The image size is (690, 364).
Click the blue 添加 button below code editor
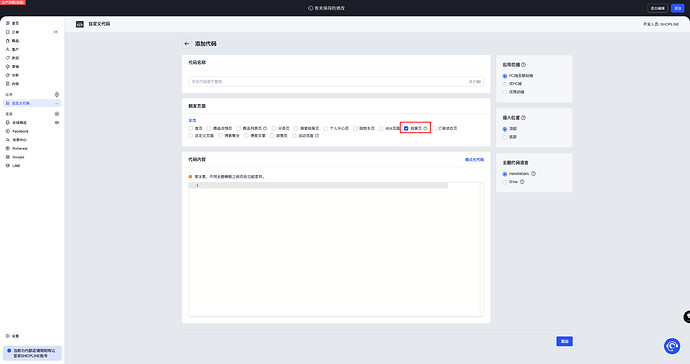[x=564, y=341]
